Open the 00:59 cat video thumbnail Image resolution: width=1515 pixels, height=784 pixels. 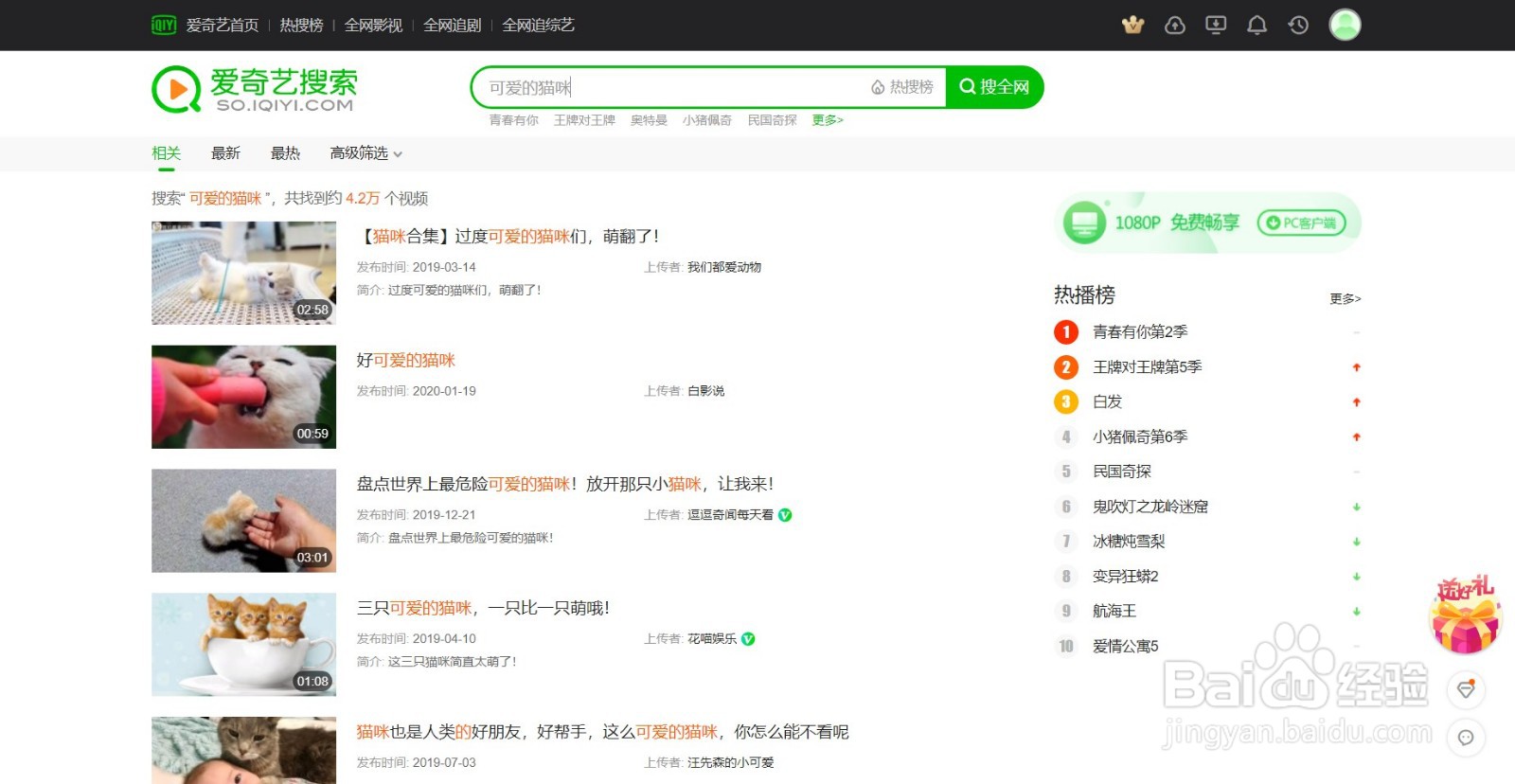point(243,397)
